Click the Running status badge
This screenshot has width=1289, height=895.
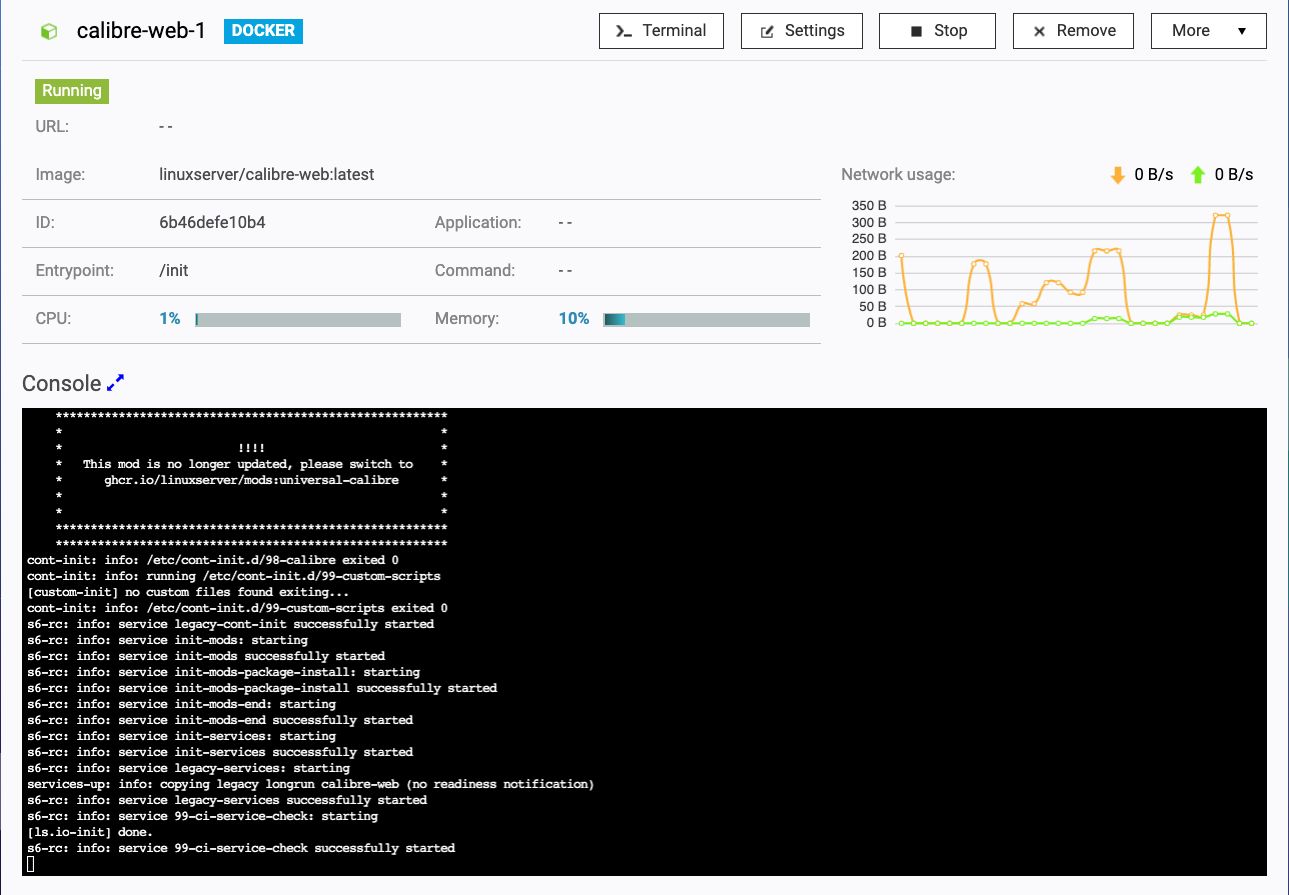(71, 90)
